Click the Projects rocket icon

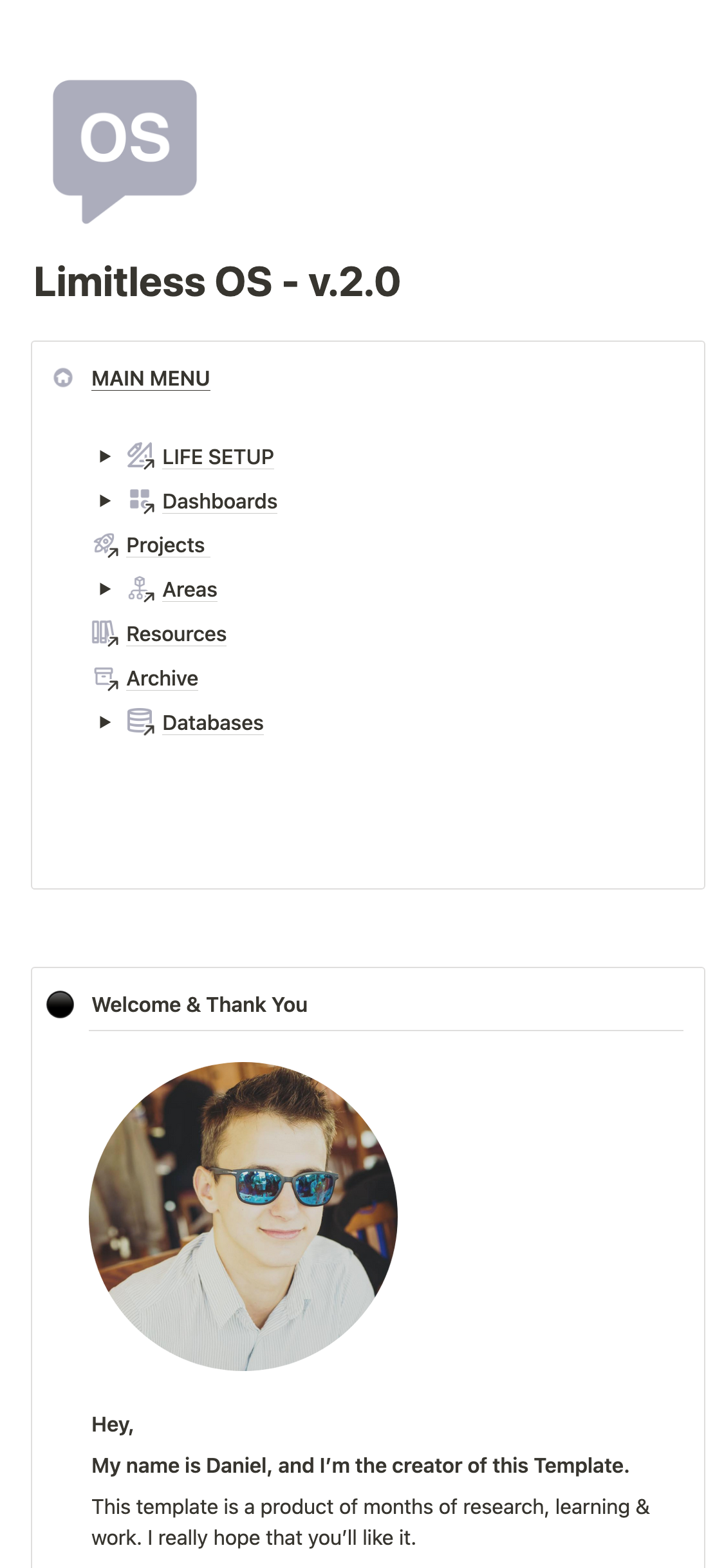105,545
